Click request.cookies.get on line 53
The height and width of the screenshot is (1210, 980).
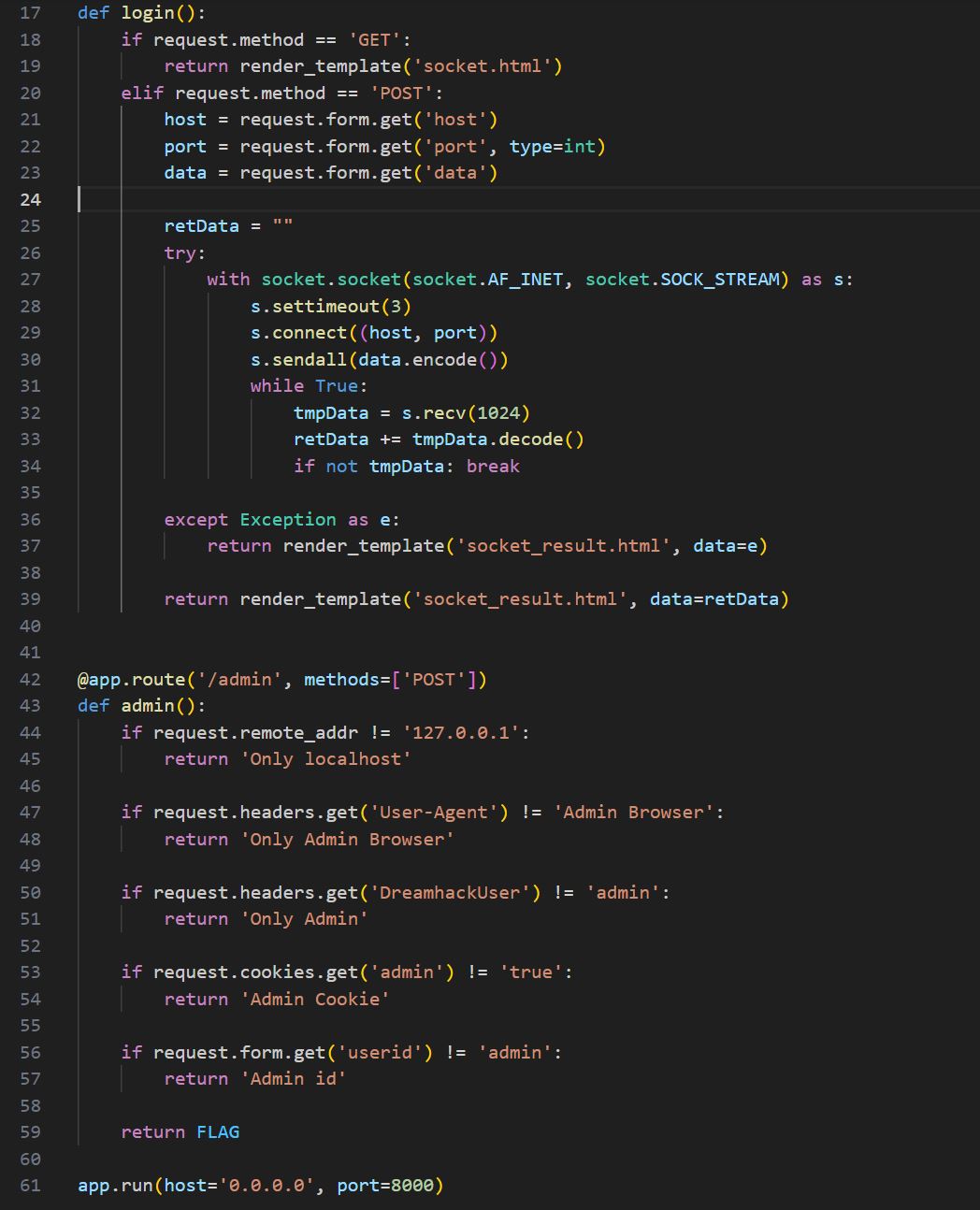[255, 972]
